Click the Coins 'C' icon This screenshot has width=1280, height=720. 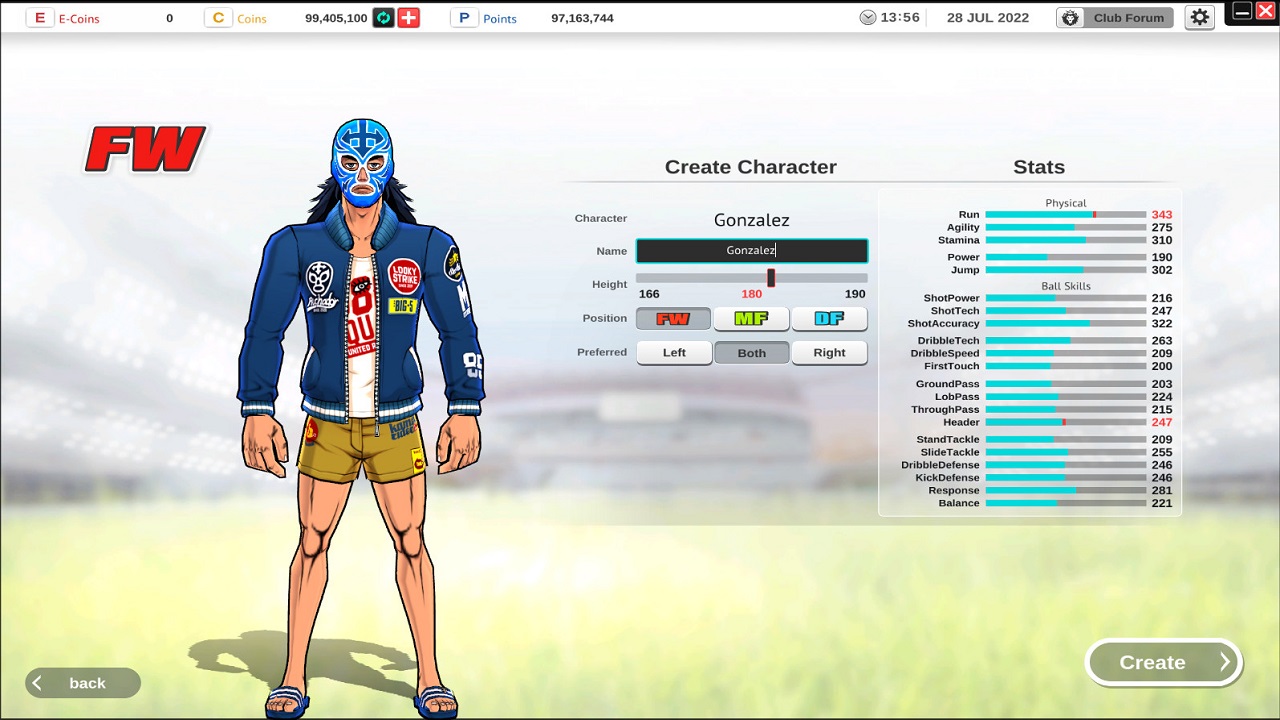218,18
